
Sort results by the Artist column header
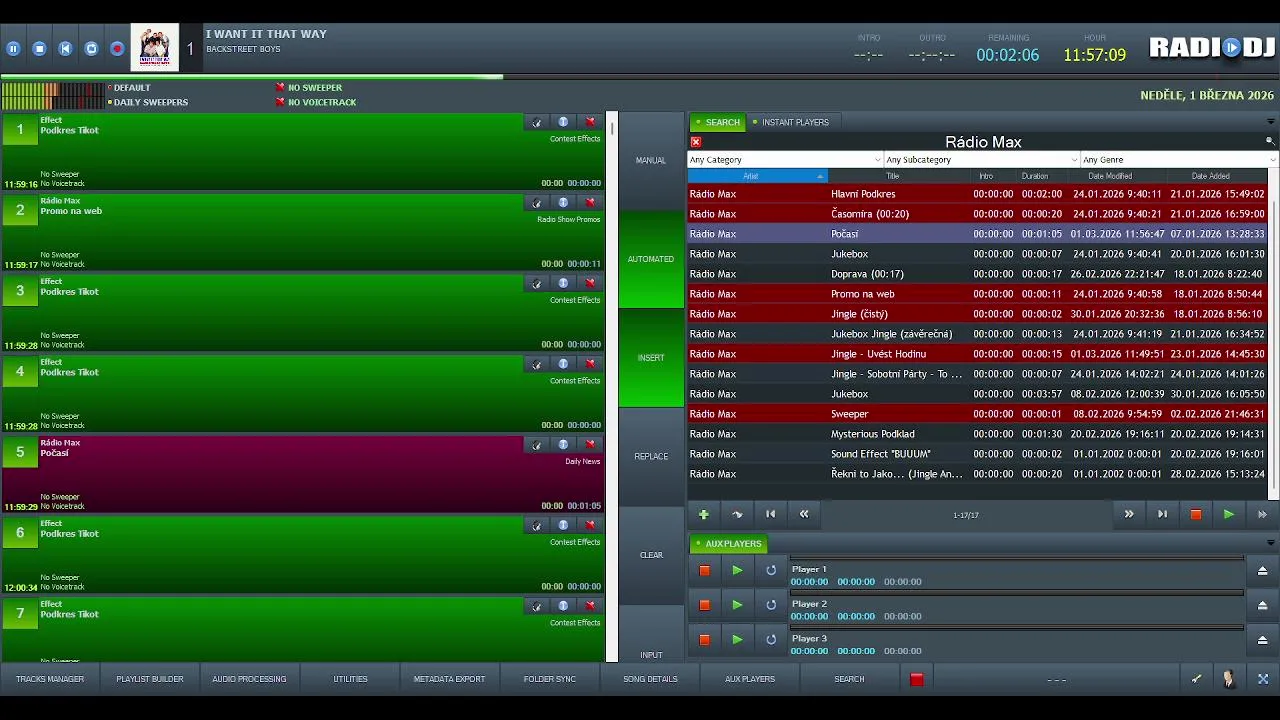757,176
